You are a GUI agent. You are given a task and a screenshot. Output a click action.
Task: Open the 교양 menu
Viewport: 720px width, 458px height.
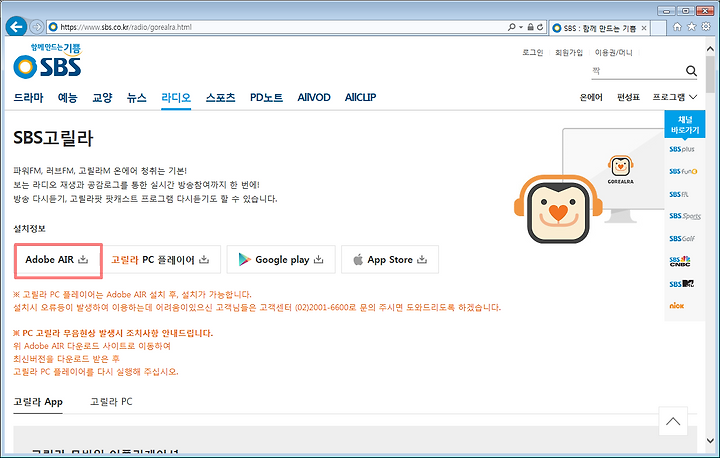102,97
